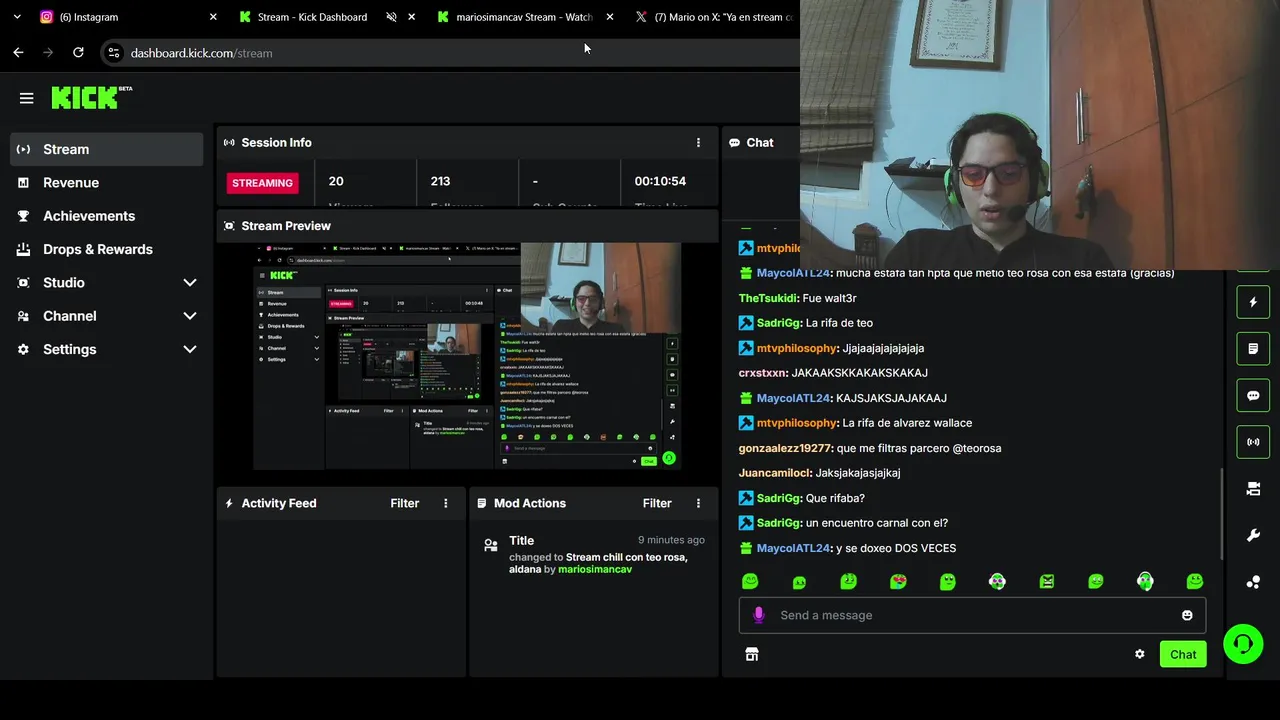The image size is (1280, 720).
Task: Click the Kick Beta logo
Action: 92,97
